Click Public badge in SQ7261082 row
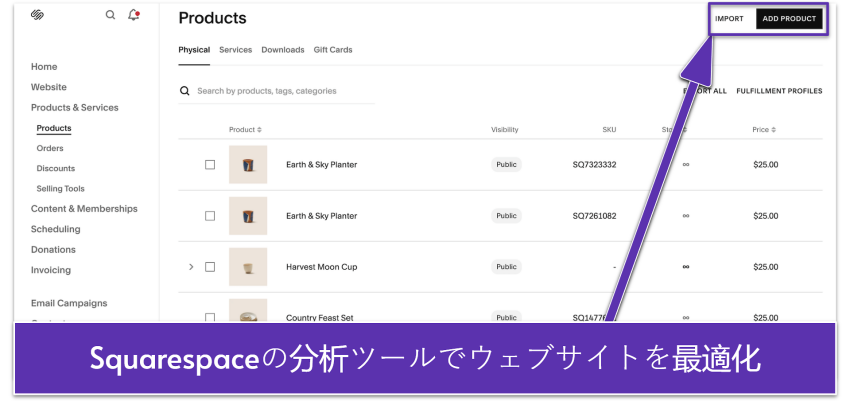Viewport: 850px width, 401px height. click(506, 216)
